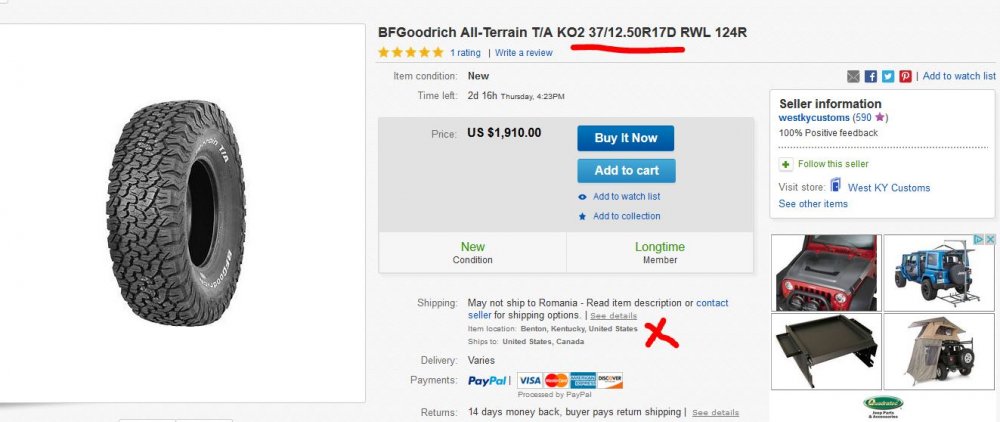Open the 1 rating link

coord(466,53)
